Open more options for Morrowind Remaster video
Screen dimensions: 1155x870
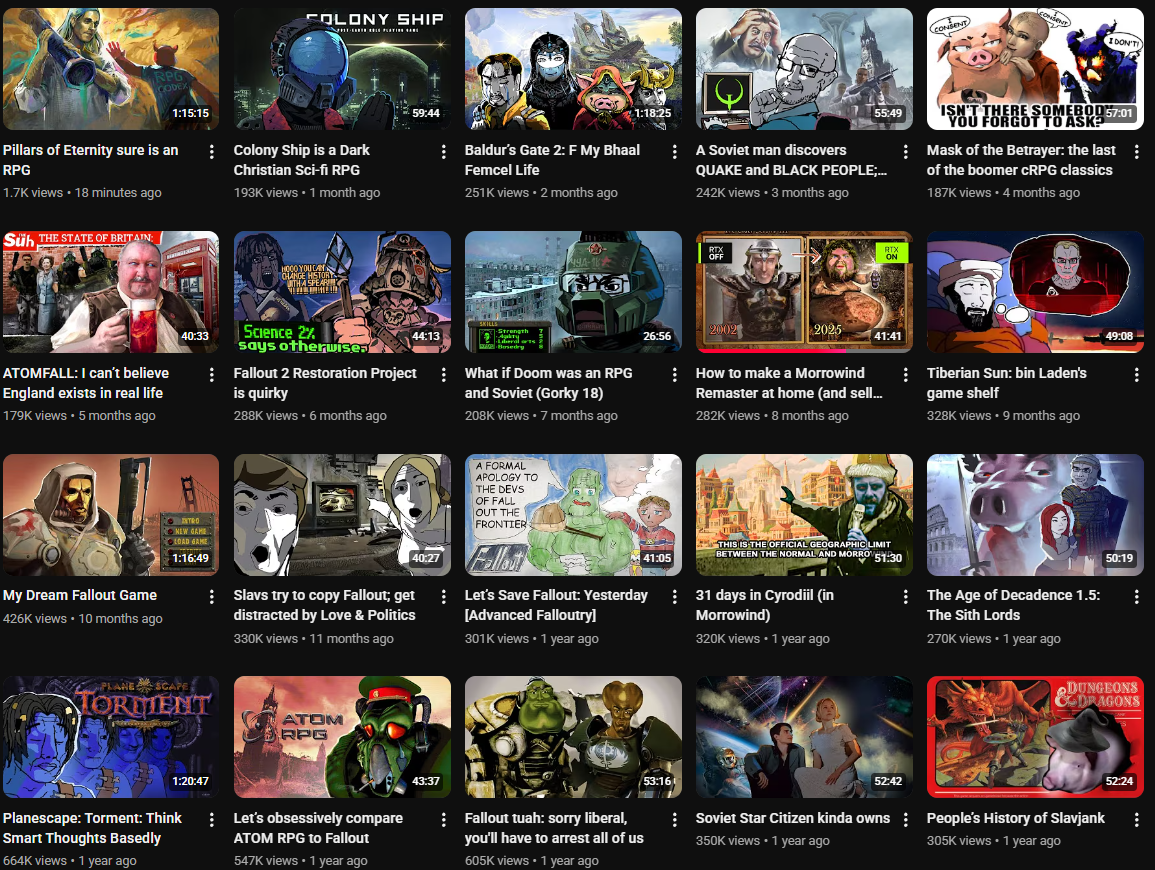[x=905, y=374]
